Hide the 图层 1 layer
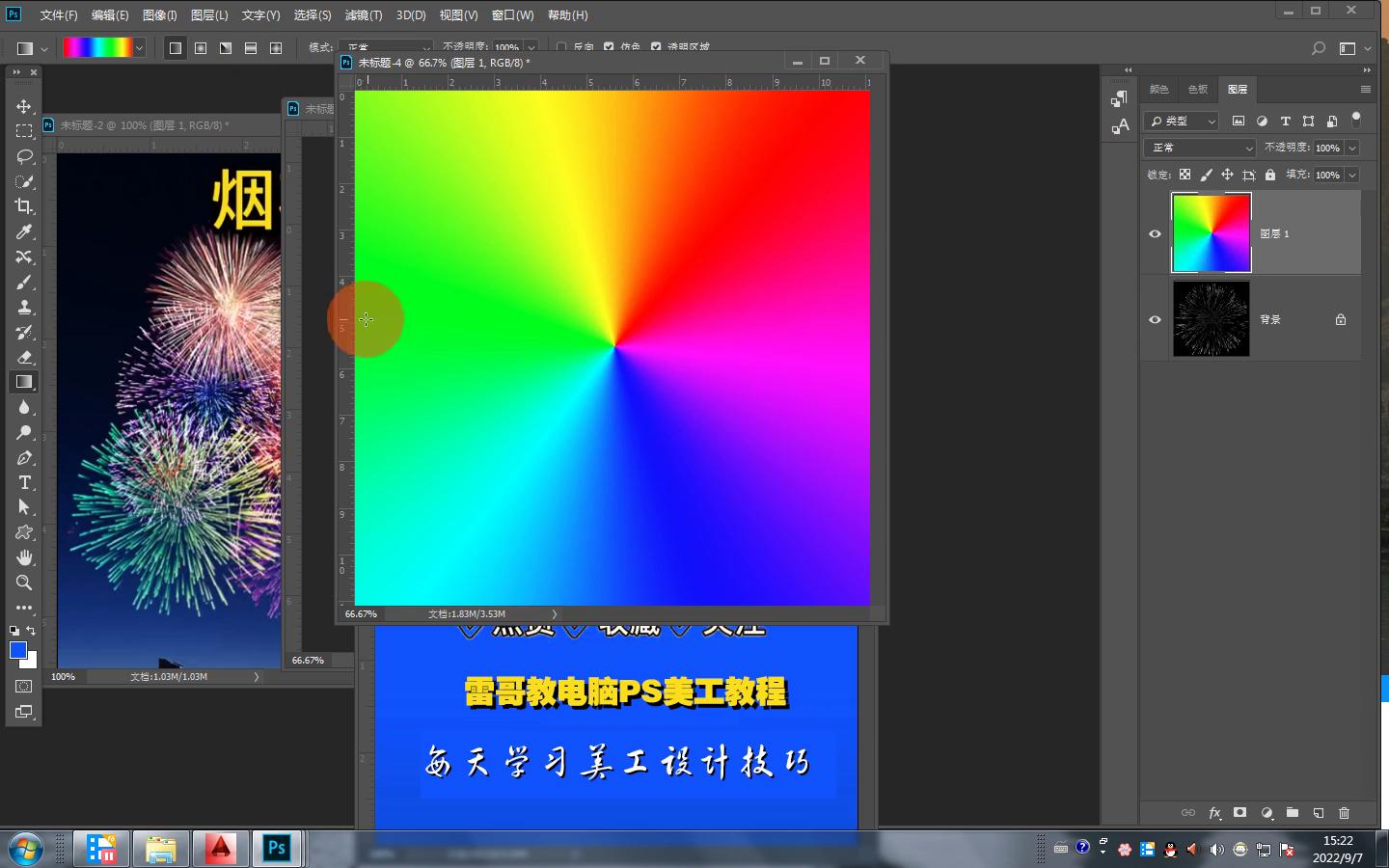The height and width of the screenshot is (868, 1389). [x=1155, y=233]
